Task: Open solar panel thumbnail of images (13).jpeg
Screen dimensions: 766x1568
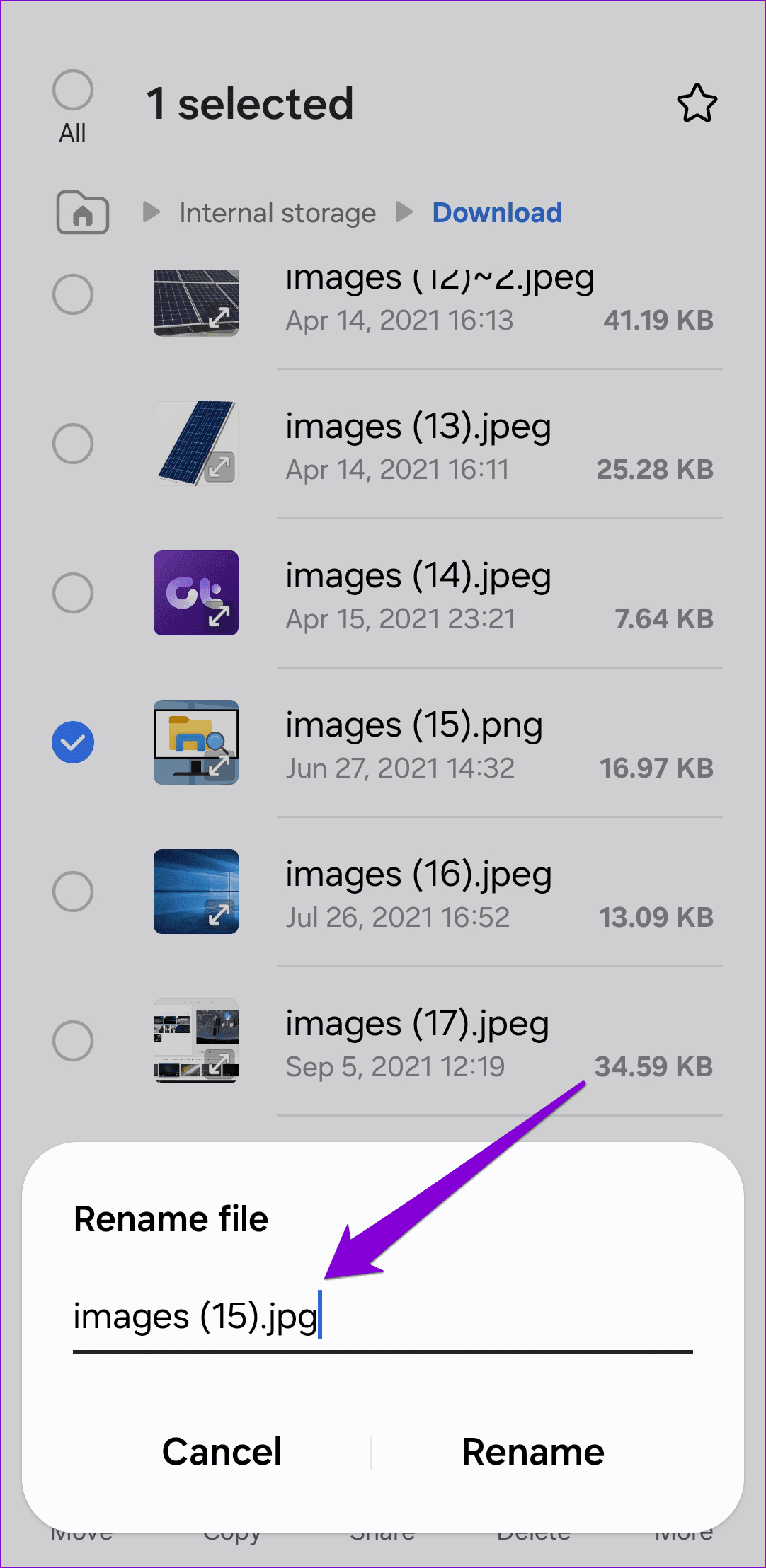Action: pyautogui.click(x=196, y=444)
